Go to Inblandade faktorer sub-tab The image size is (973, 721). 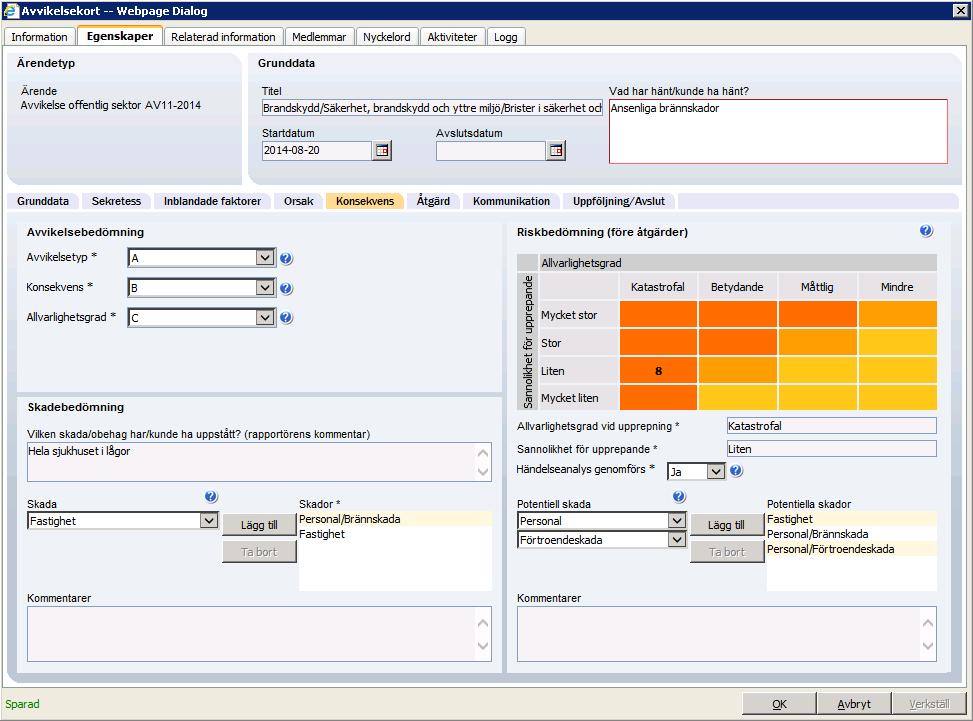tap(212, 201)
